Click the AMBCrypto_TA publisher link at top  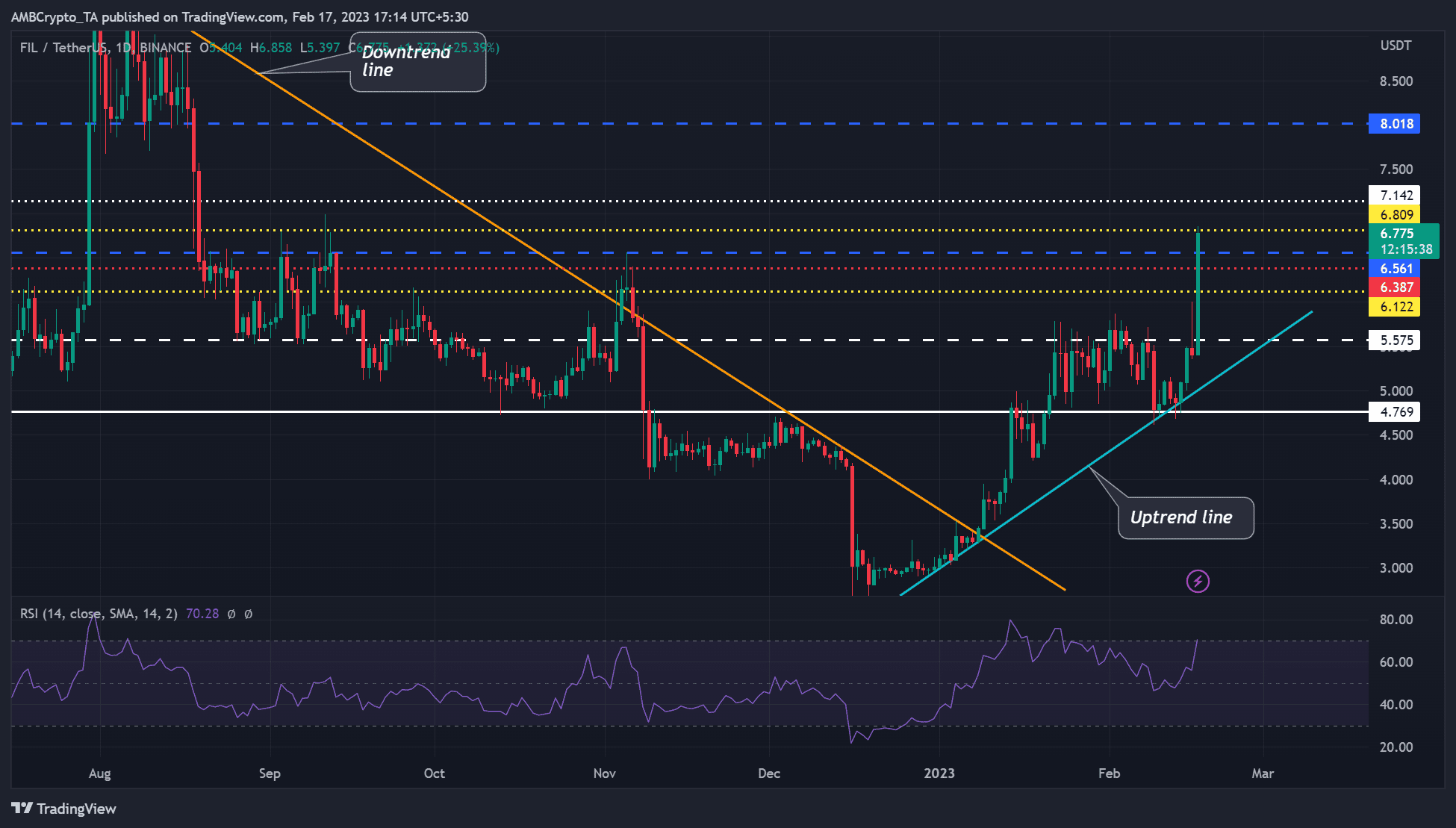coord(54,16)
